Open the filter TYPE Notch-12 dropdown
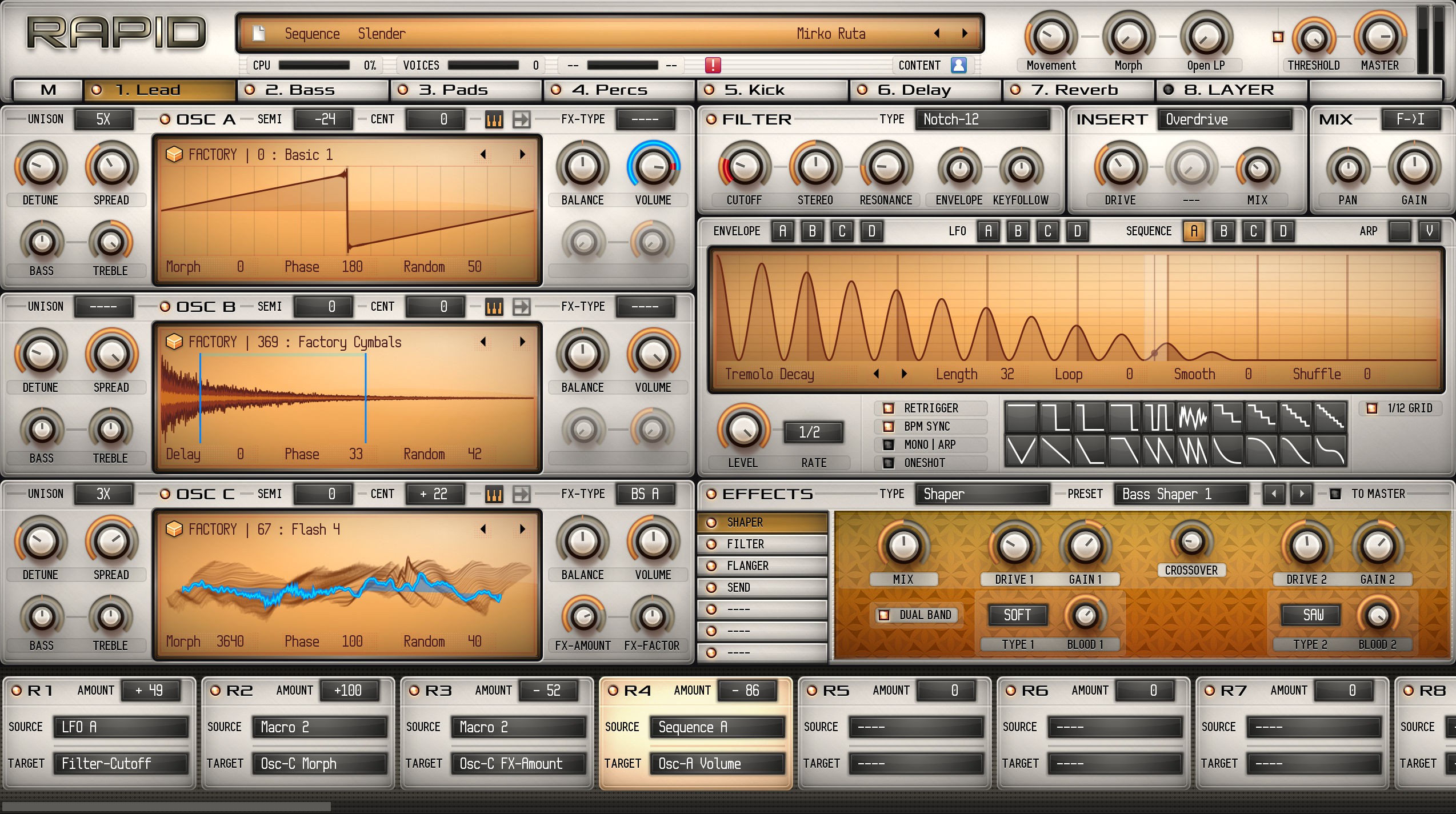 pyautogui.click(x=982, y=119)
